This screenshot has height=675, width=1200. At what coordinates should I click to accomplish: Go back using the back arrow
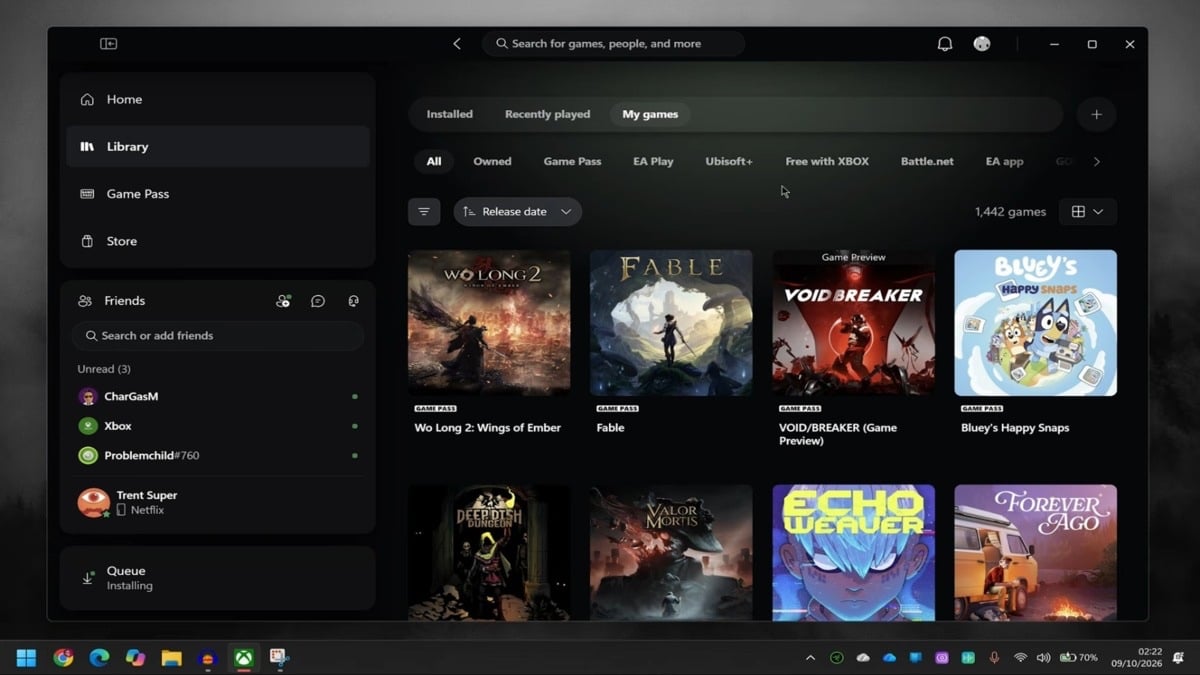click(x=457, y=44)
